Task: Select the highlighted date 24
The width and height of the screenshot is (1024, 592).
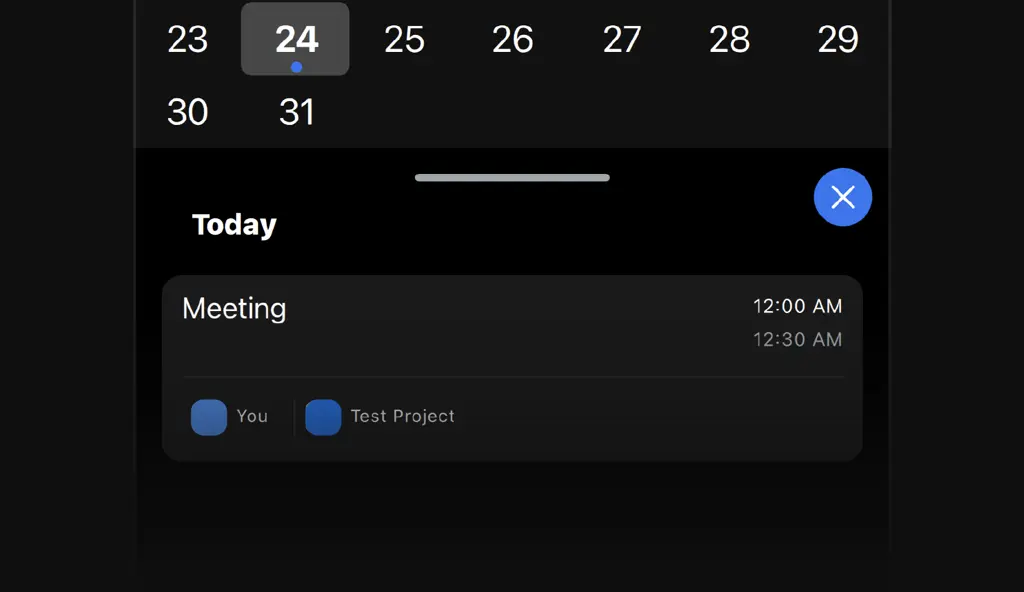Action: pyautogui.click(x=295, y=39)
